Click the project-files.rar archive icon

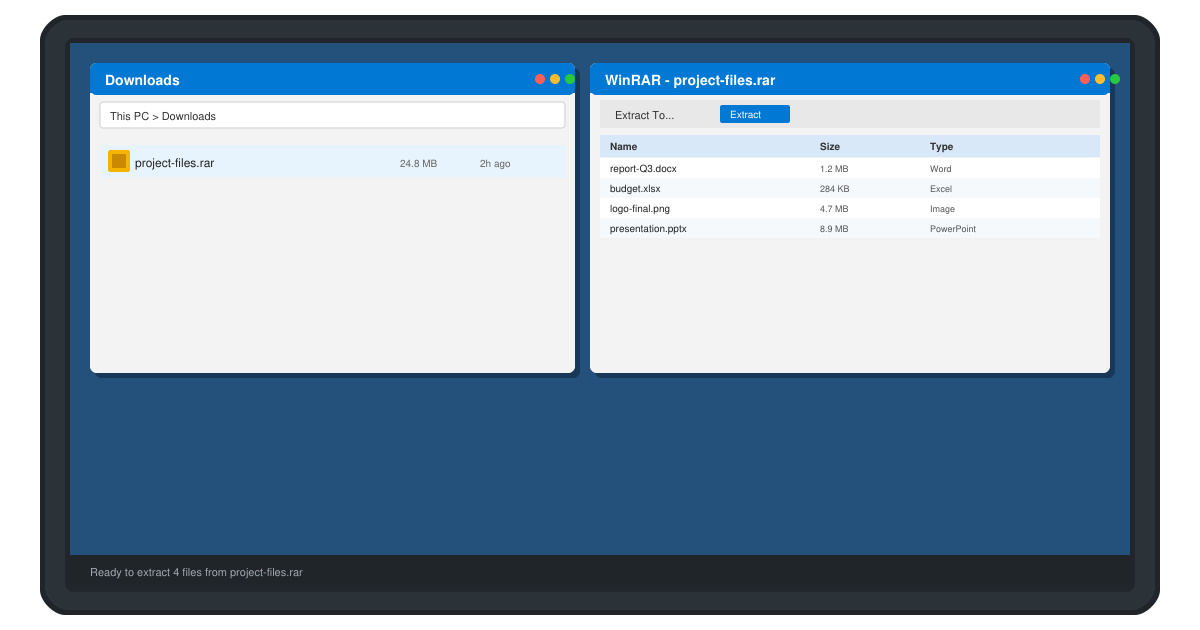pos(119,161)
